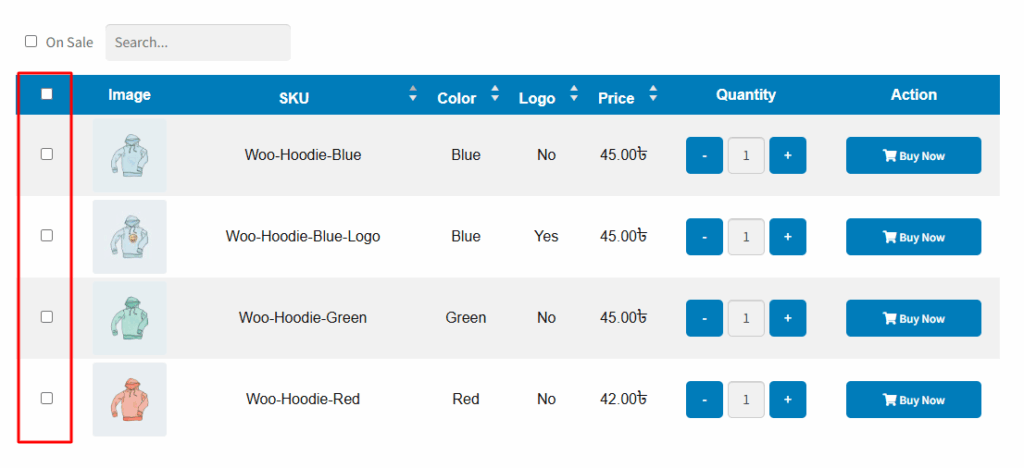
Task: Focus the Search input field
Action: (x=198, y=42)
